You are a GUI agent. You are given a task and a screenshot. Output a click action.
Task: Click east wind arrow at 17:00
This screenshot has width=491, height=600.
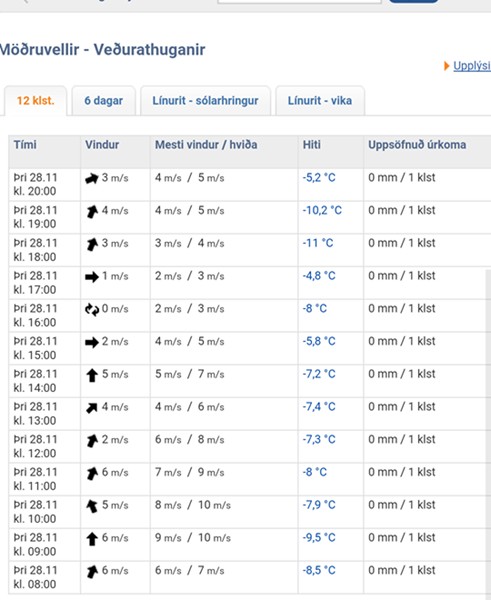(x=92, y=277)
